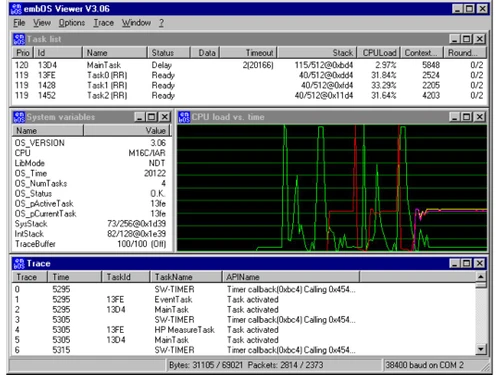
Task: Sort task list by Prio column
Action: [x=23, y=53]
